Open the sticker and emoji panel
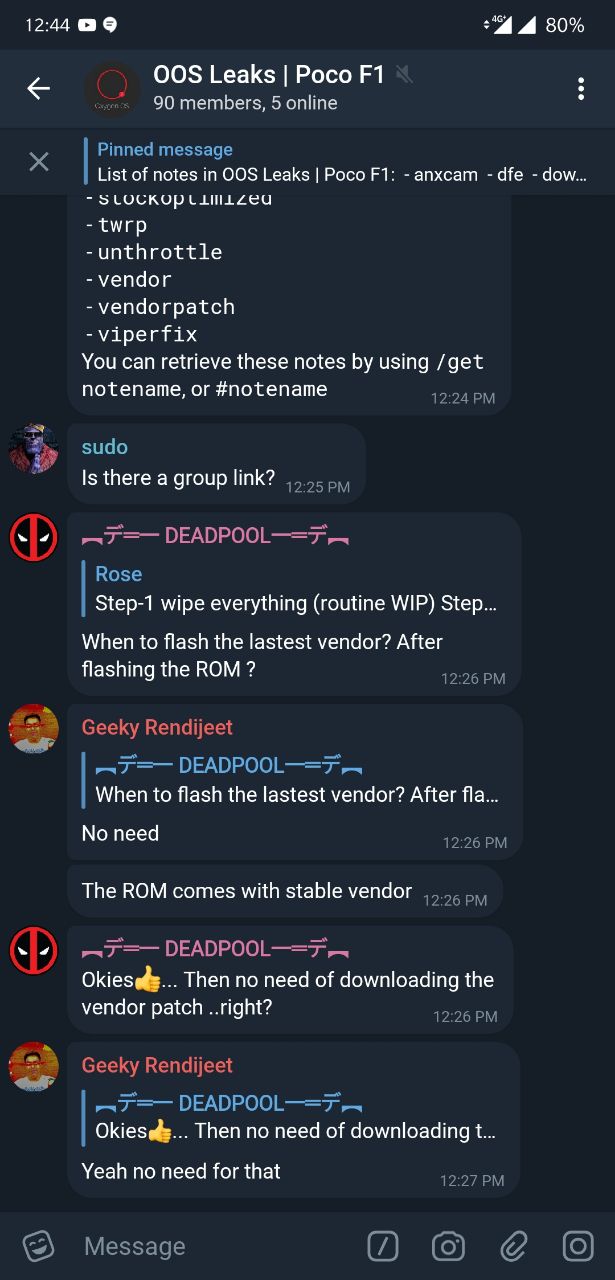Image resolution: width=615 pixels, height=1280 pixels. 38,1246
